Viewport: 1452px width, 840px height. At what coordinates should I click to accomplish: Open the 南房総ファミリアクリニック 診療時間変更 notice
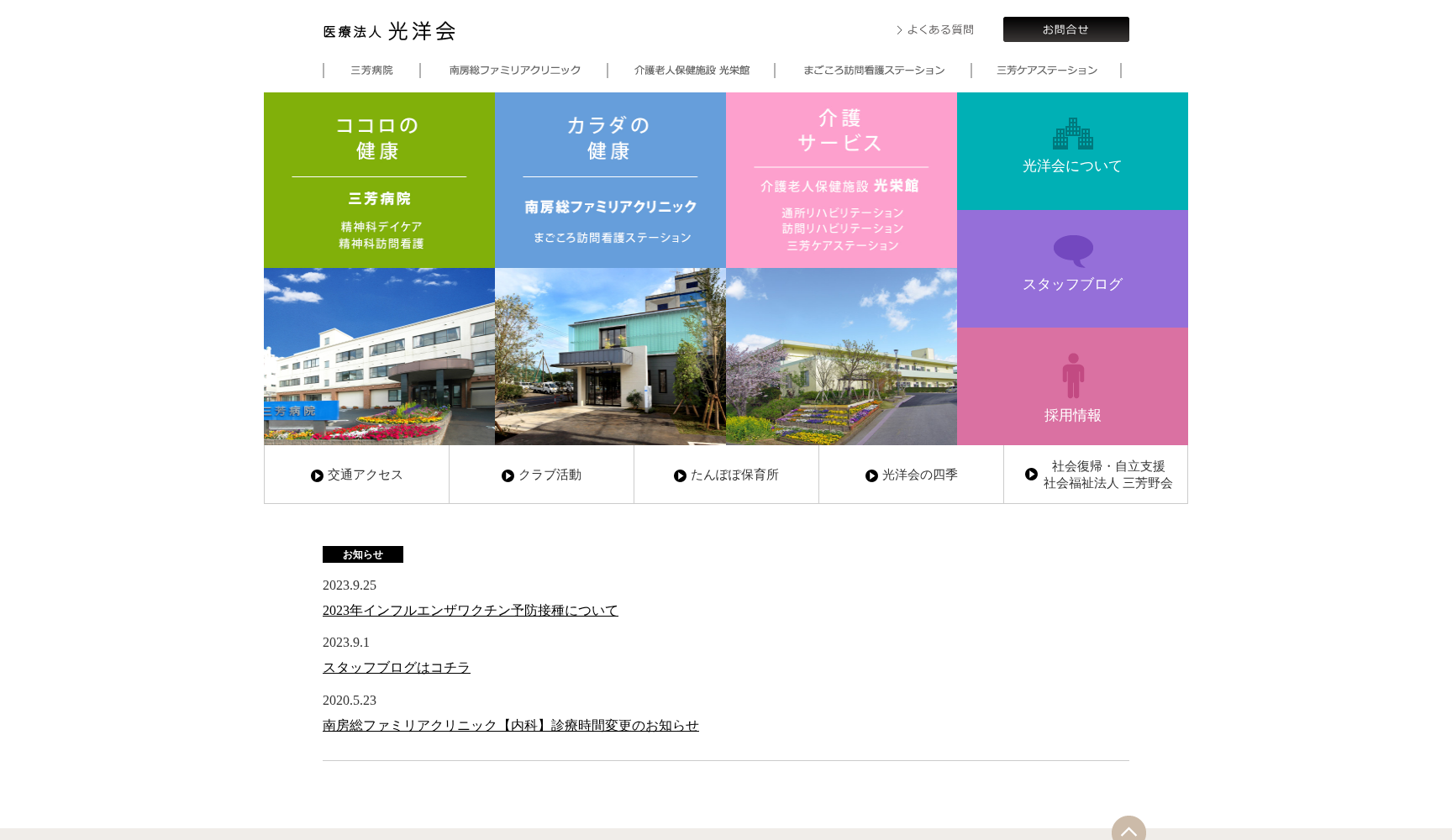point(510,725)
